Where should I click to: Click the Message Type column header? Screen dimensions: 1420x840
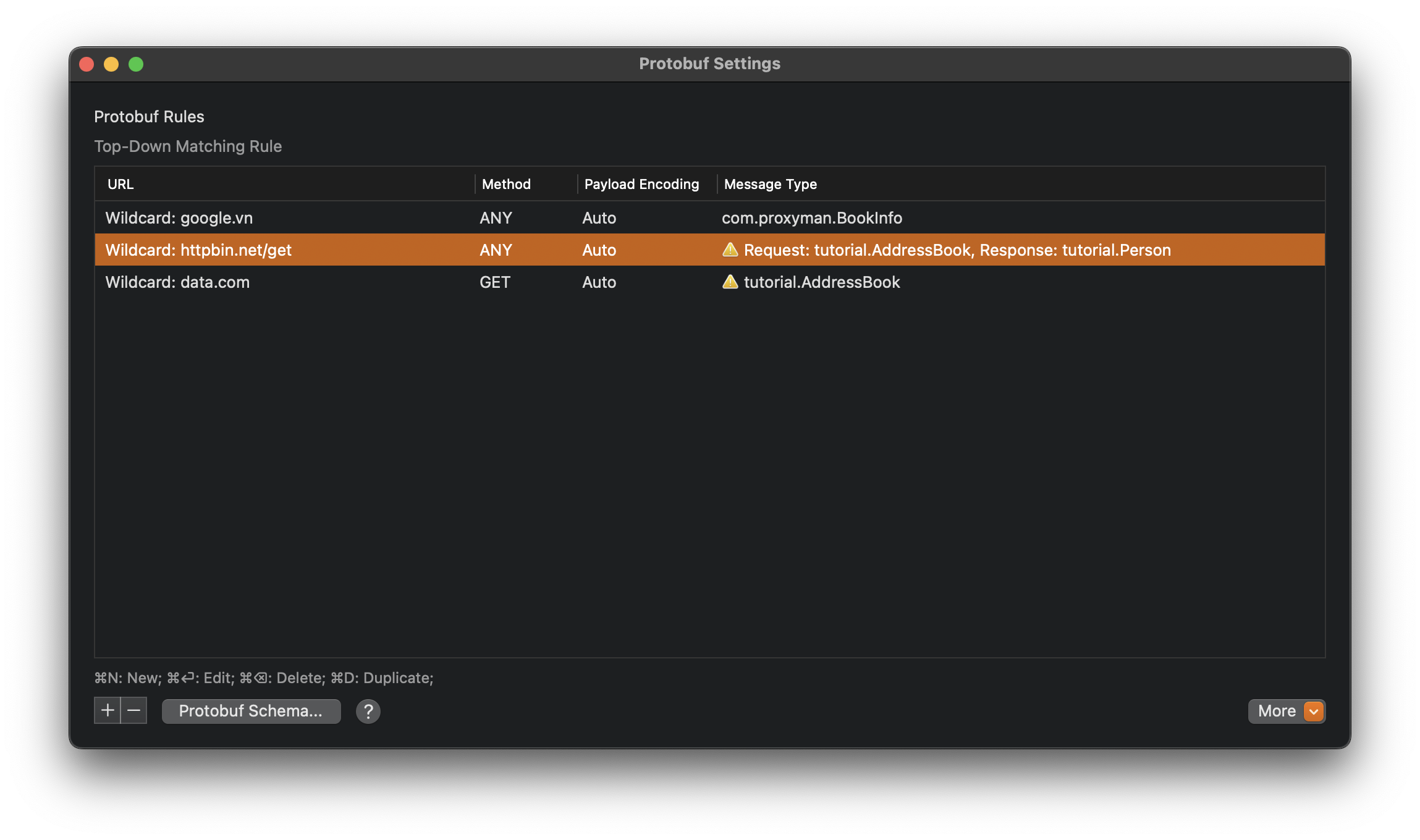click(x=769, y=183)
